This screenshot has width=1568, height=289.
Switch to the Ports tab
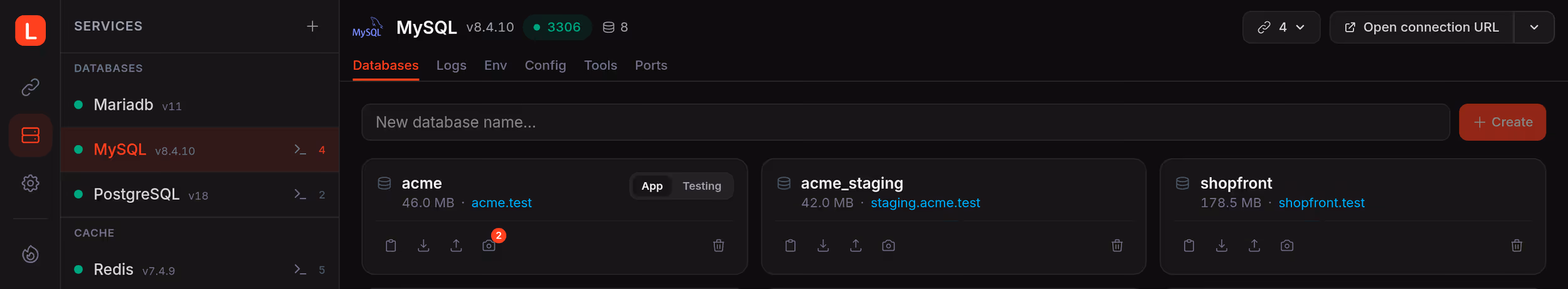(x=651, y=65)
